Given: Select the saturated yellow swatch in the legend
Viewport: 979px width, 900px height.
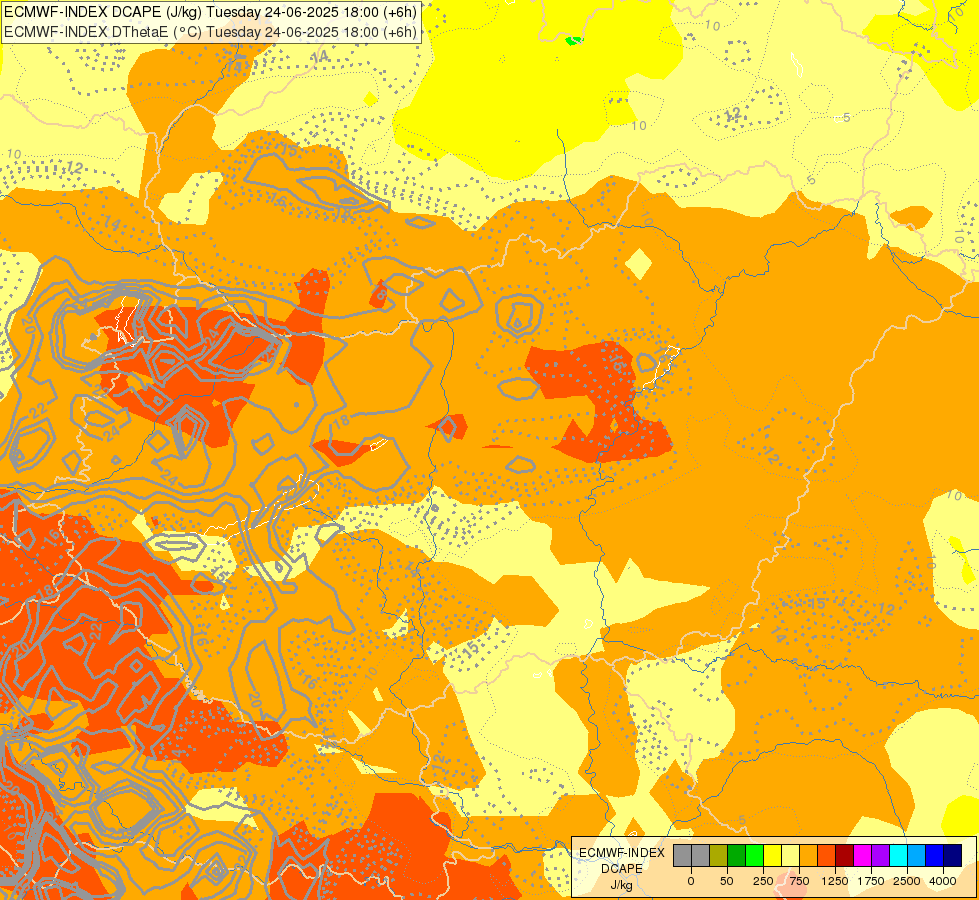Looking at the screenshot, I should tap(772, 855).
